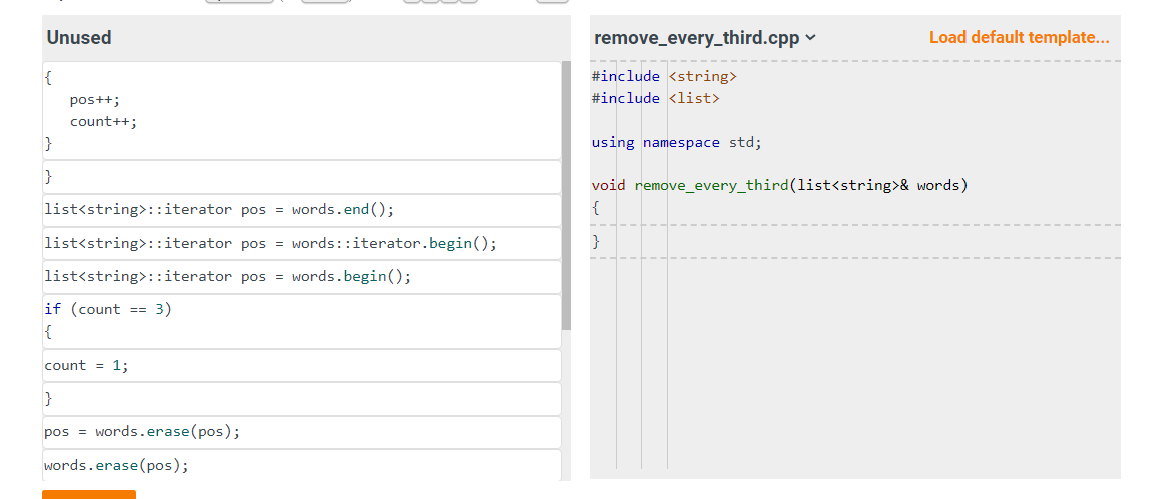Image resolution: width=1155 pixels, height=499 pixels.
Task: Select the pos++ count++ block tile
Action: [x=302, y=110]
